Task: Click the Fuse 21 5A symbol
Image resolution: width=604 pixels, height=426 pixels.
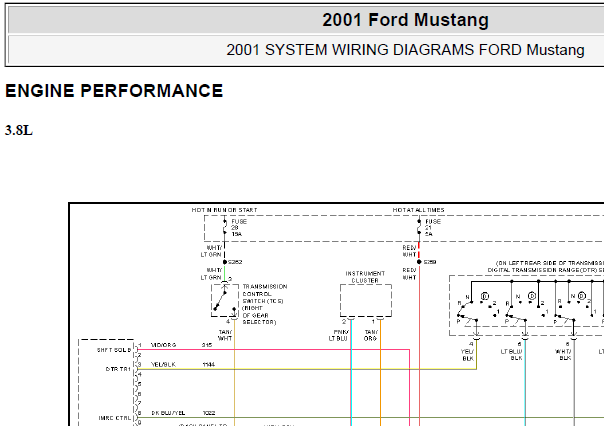Action: 419,227
